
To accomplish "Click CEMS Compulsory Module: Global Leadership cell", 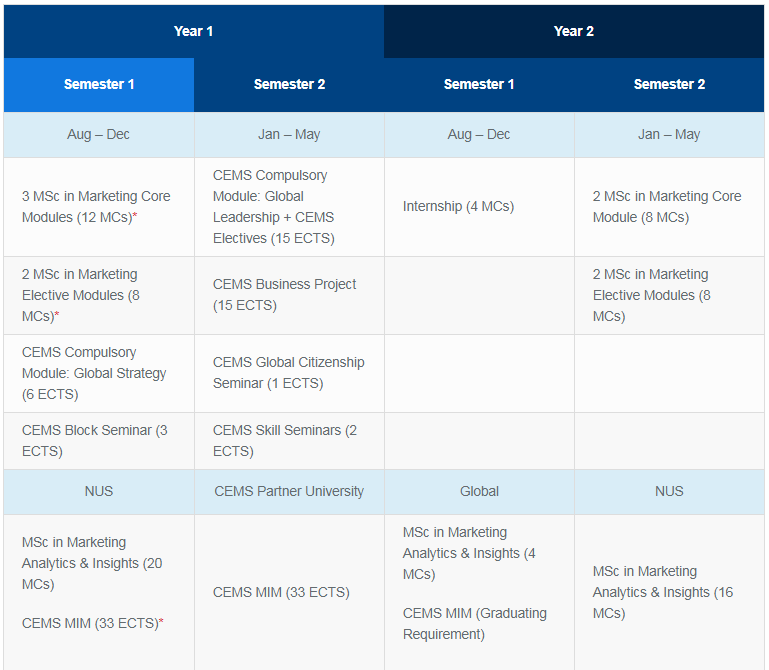I will coord(289,206).
